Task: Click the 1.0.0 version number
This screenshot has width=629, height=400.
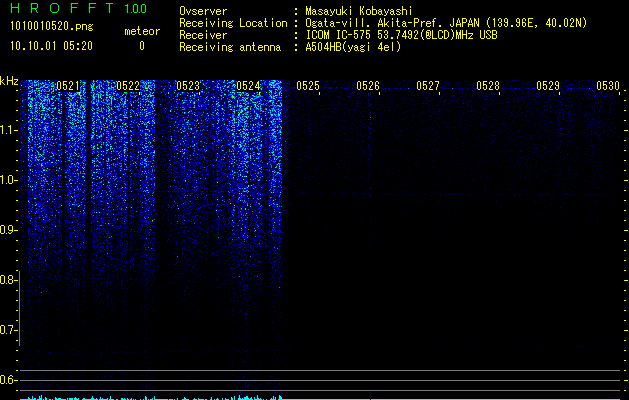Action: click(135, 8)
